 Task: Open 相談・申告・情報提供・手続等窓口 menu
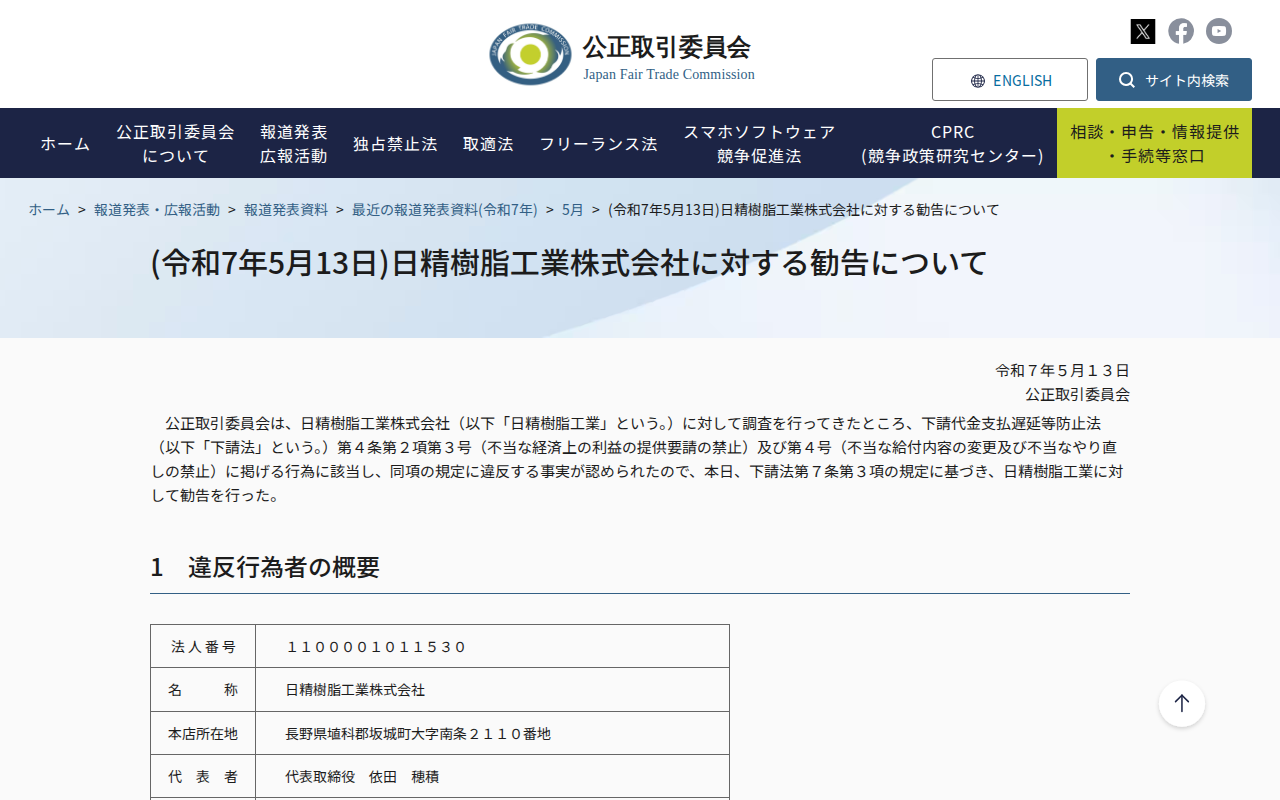tap(1154, 144)
